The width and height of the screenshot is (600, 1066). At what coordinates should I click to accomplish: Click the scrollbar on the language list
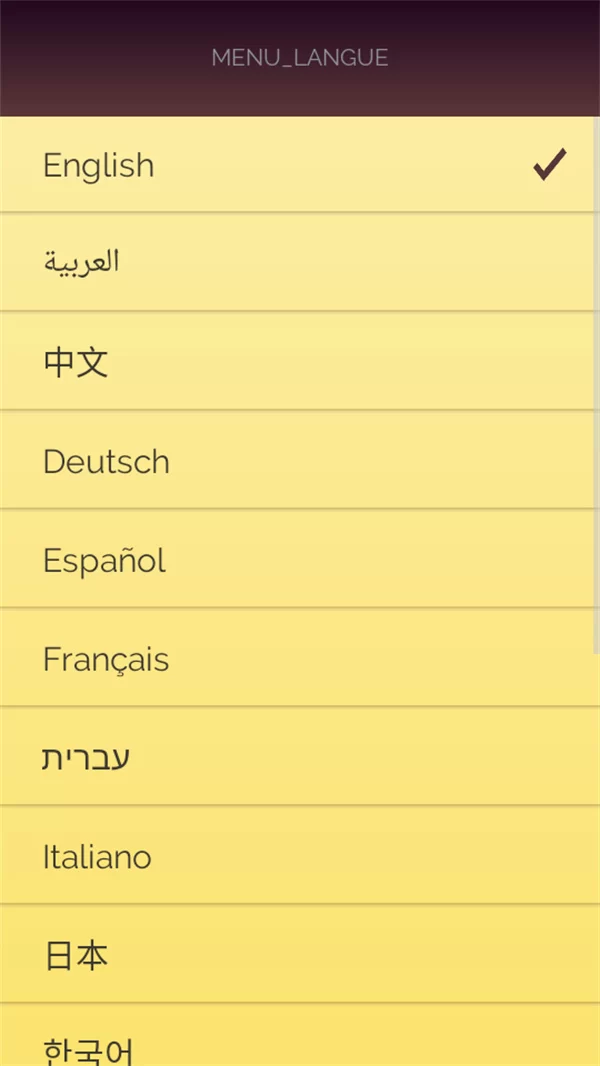click(x=596, y=380)
